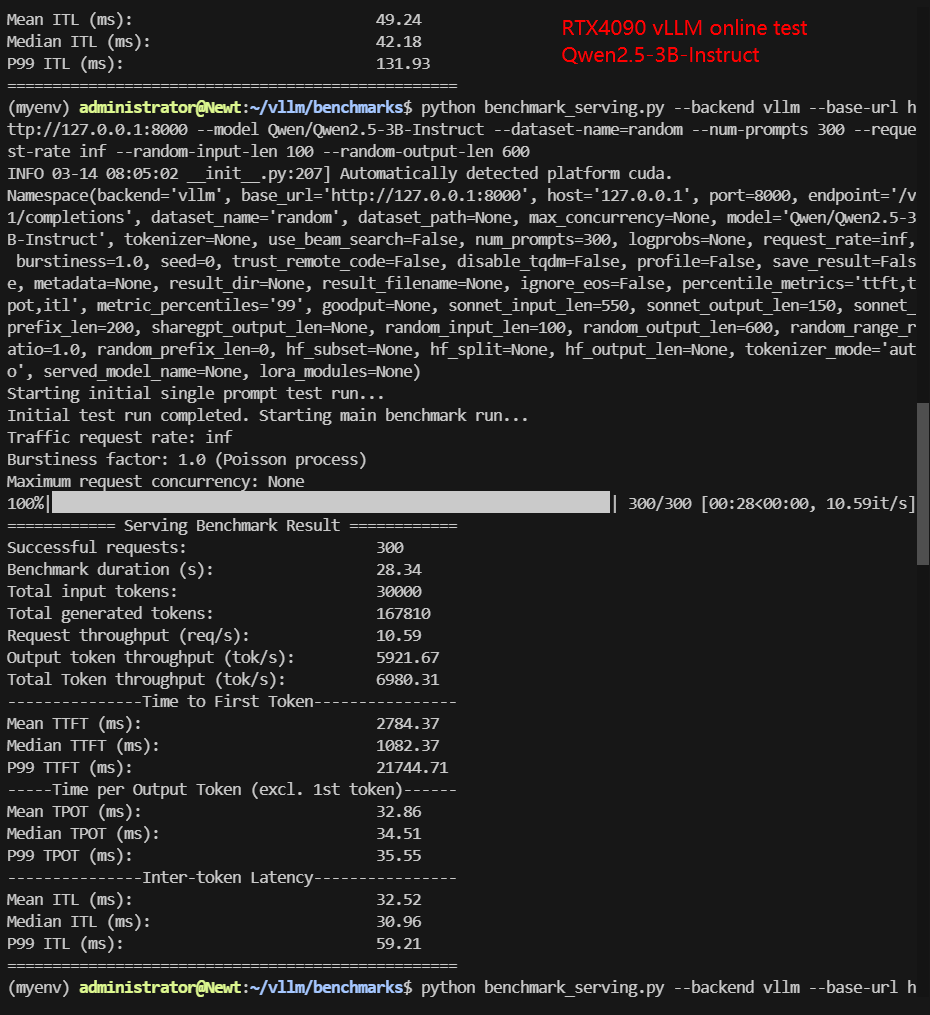This screenshot has height=1015, width=930.
Task: Click the "Burstiness factor: 1.0" output line
Action: point(186,459)
